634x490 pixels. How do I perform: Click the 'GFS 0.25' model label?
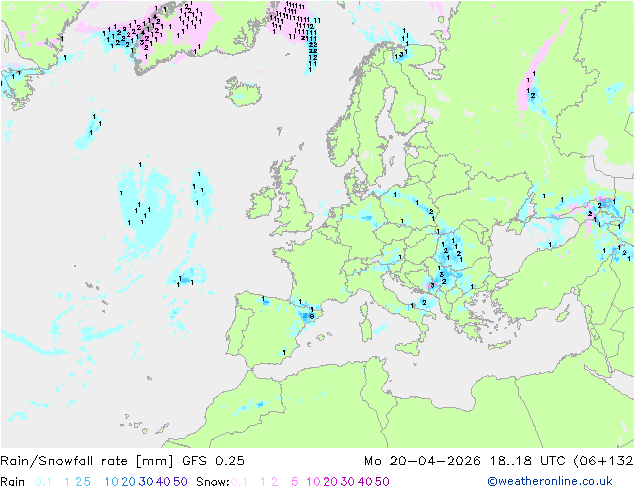pos(213,461)
